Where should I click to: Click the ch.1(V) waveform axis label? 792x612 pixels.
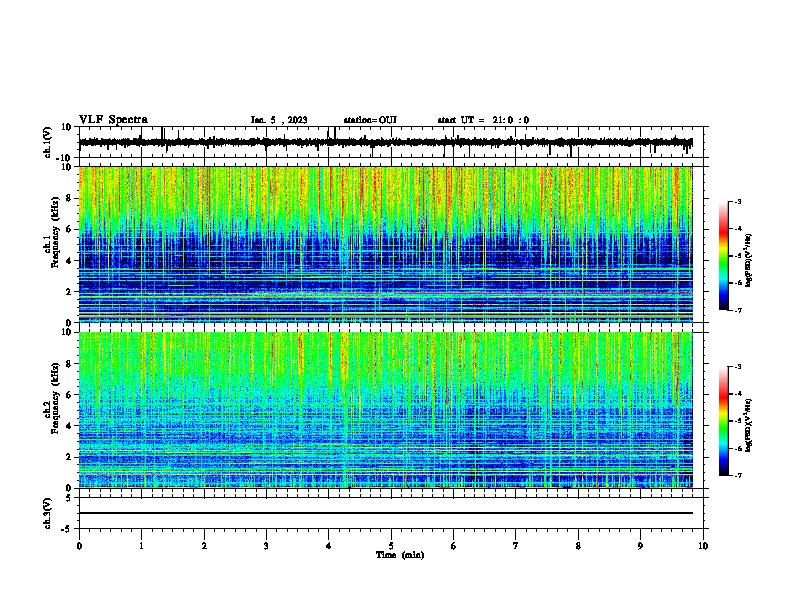click(48, 142)
